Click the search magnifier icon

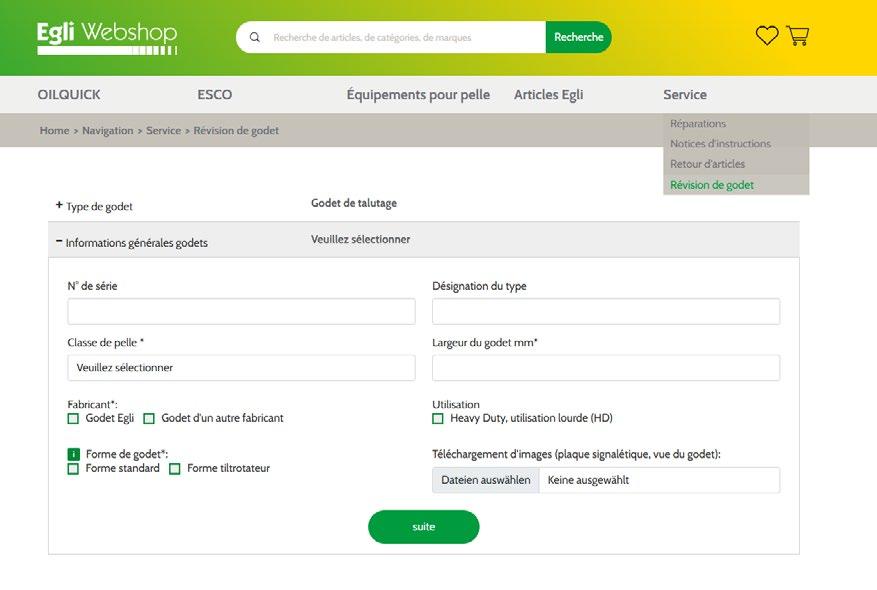pyautogui.click(x=255, y=38)
